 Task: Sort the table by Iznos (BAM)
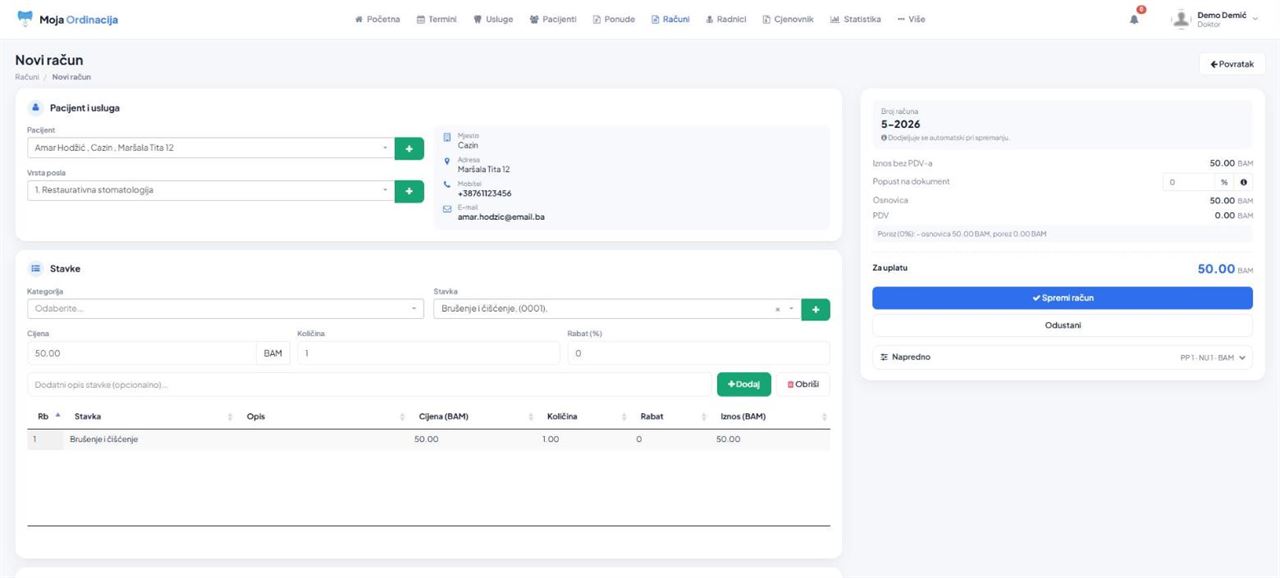pos(772,416)
